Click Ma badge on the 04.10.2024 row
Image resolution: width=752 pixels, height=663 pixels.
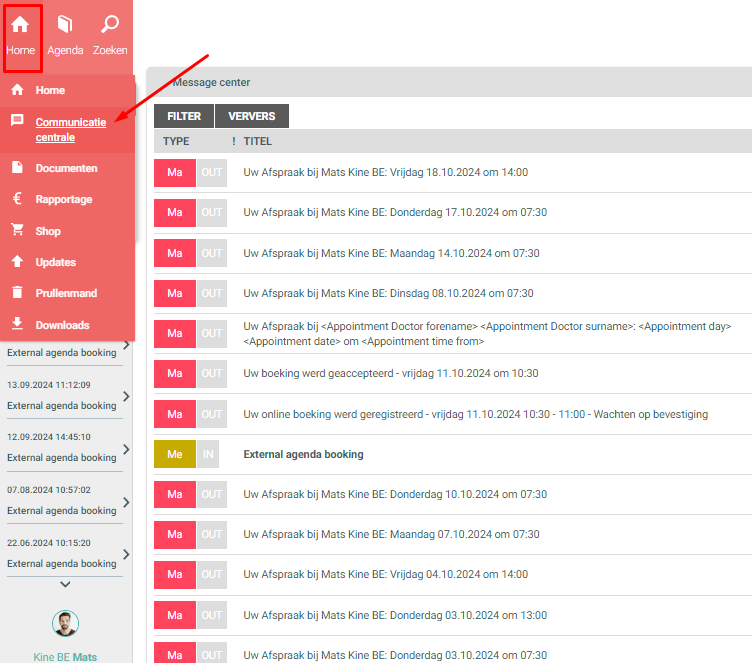[175, 575]
